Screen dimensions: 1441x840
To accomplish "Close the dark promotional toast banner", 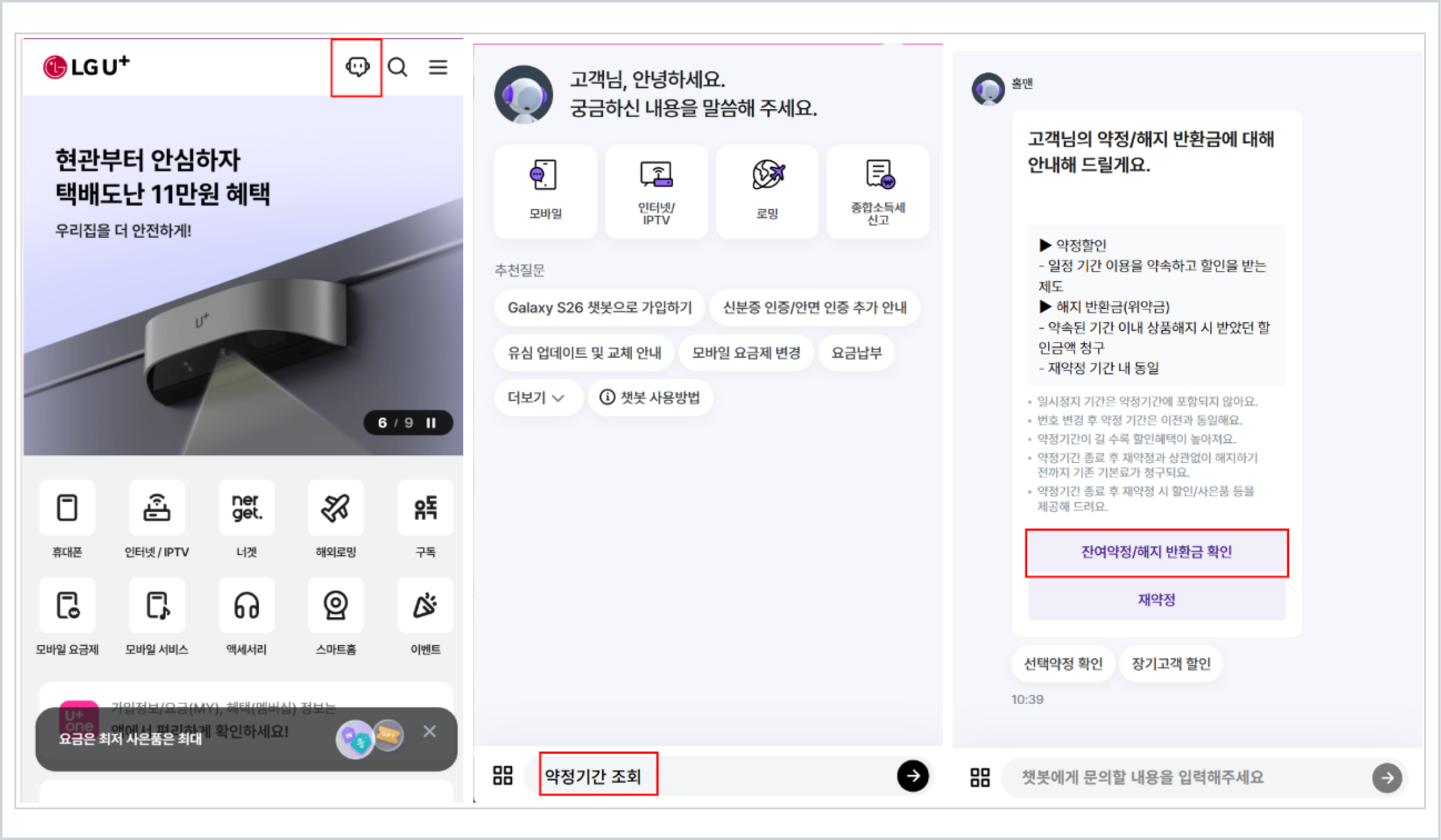I will click(x=430, y=731).
